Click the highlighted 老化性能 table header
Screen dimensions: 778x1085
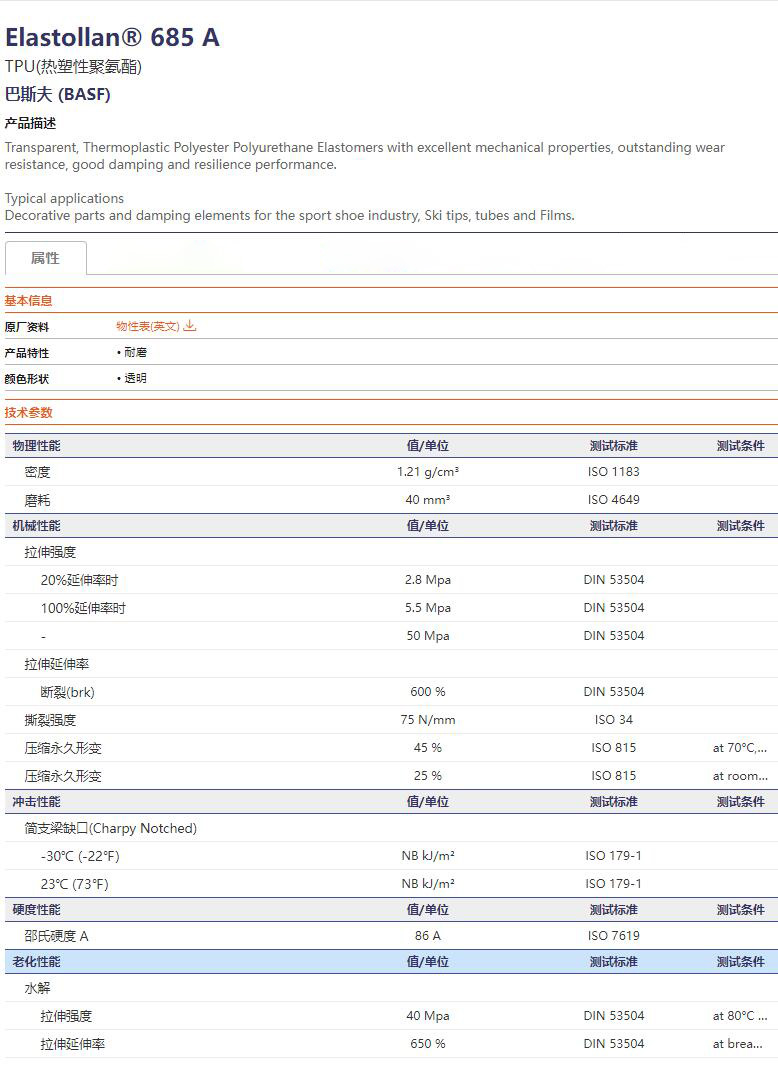pyautogui.click(x=36, y=962)
